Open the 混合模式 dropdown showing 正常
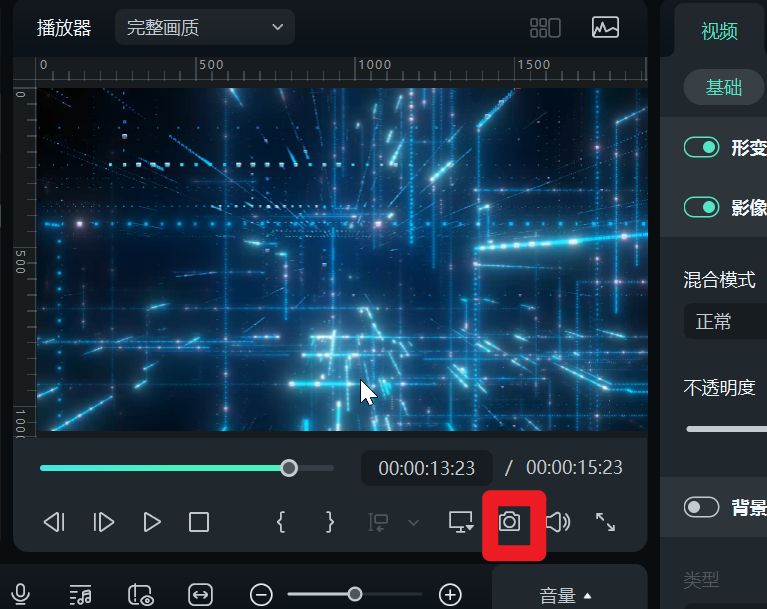 pos(725,322)
